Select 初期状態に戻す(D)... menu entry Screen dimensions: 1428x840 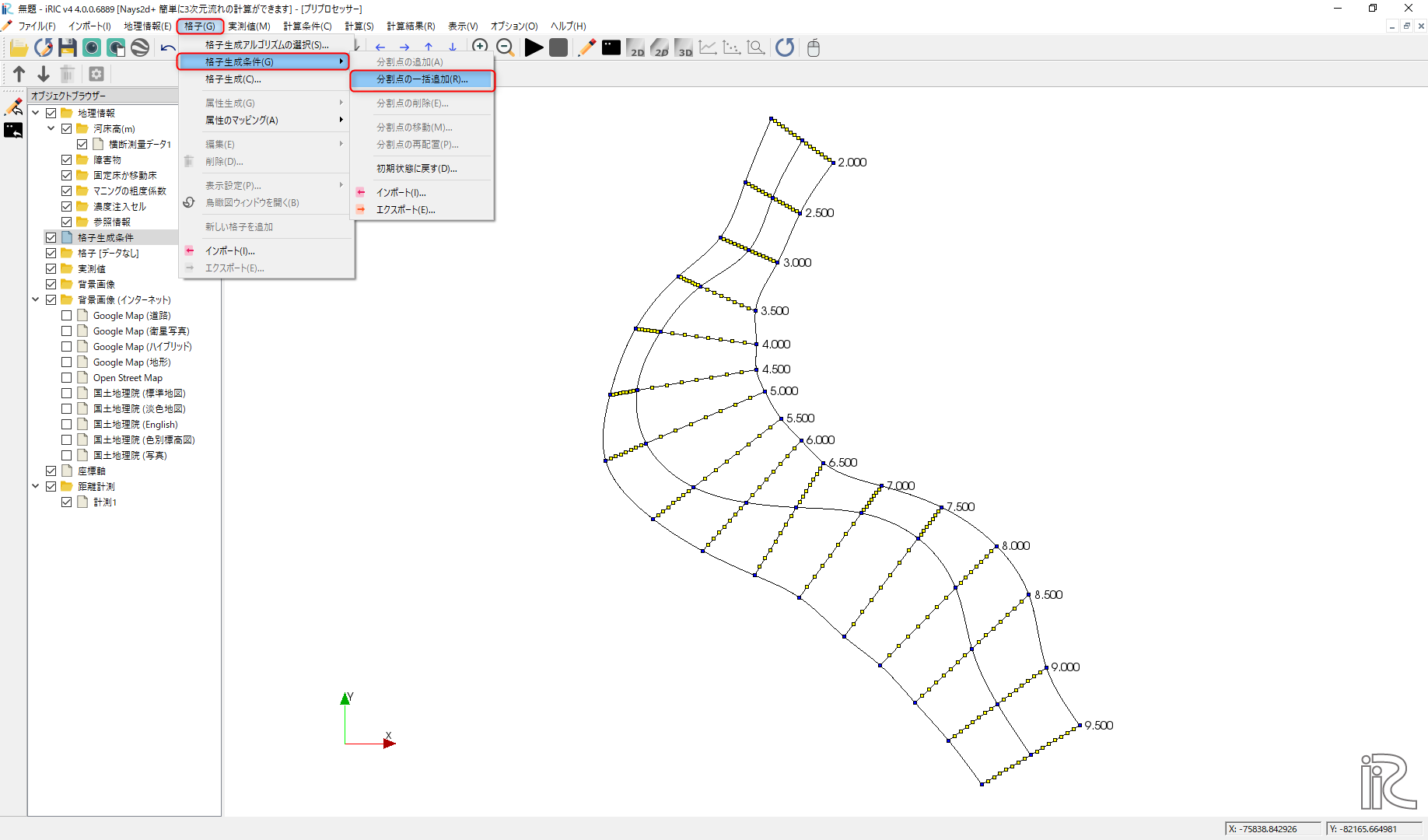[x=422, y=168]
